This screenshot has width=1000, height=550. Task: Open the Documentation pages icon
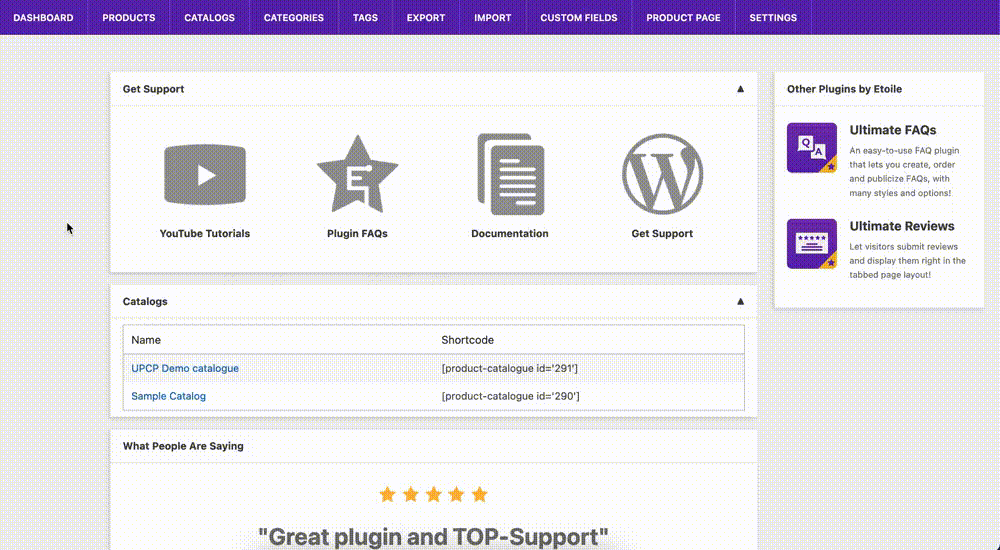(511, 174)
